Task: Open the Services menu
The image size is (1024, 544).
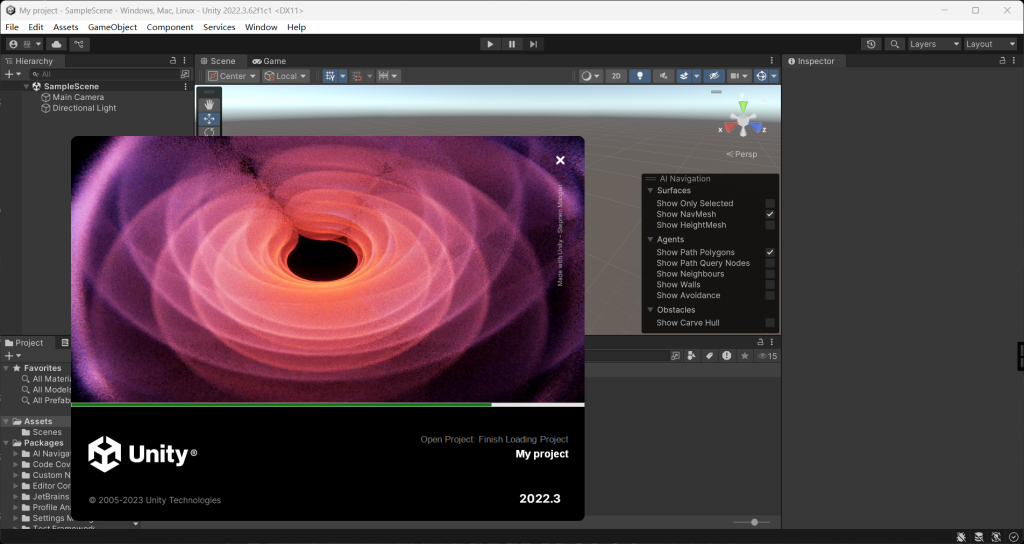Action: point(219,27)
